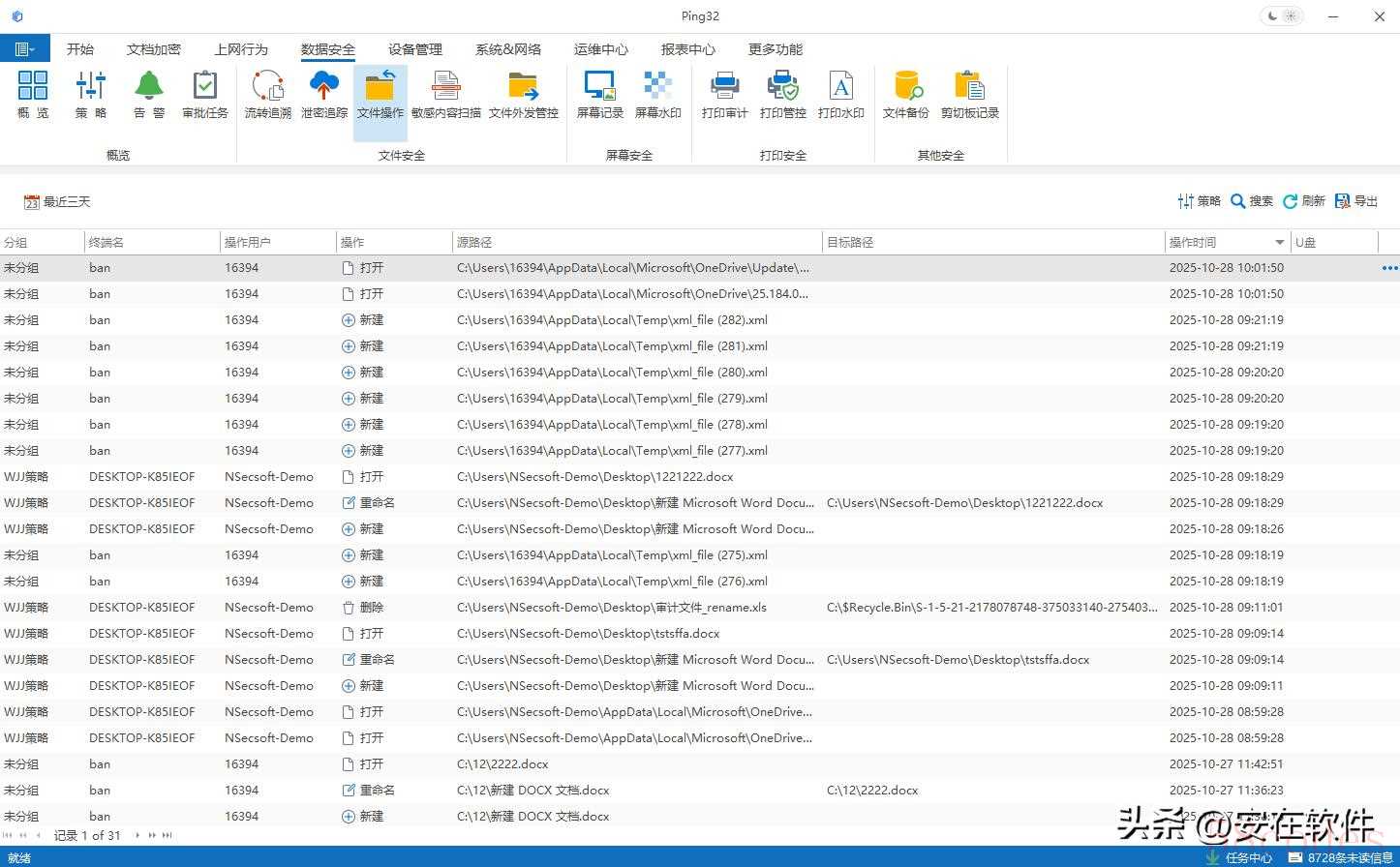This screenshot has height=867, width=1400.
Task: Click the three-dot more options on first row
Action: (1389, 268)
